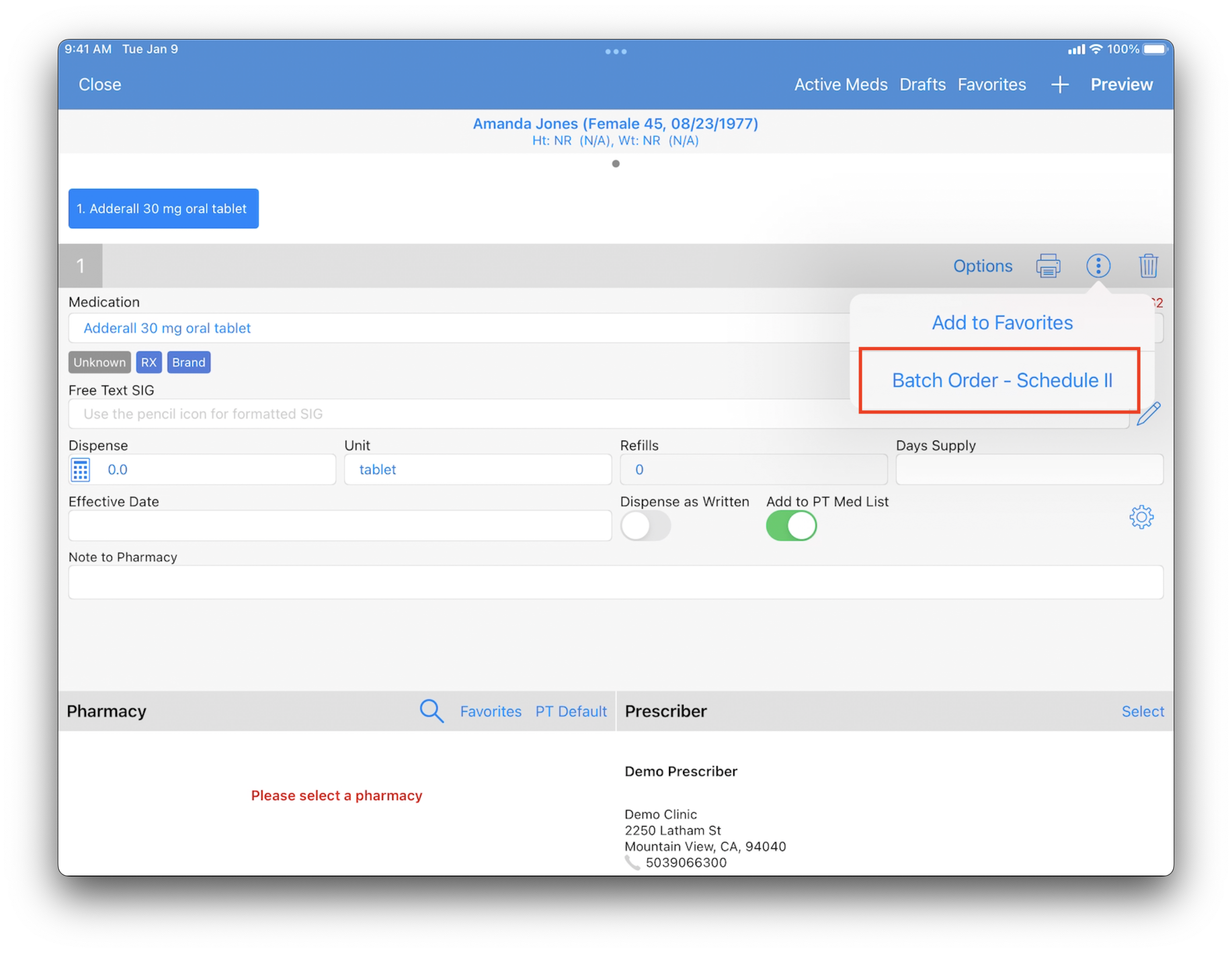The image size is (1232, 953).
Task: Click the Favorites tab in top navigation
Action: coord(992,84)
